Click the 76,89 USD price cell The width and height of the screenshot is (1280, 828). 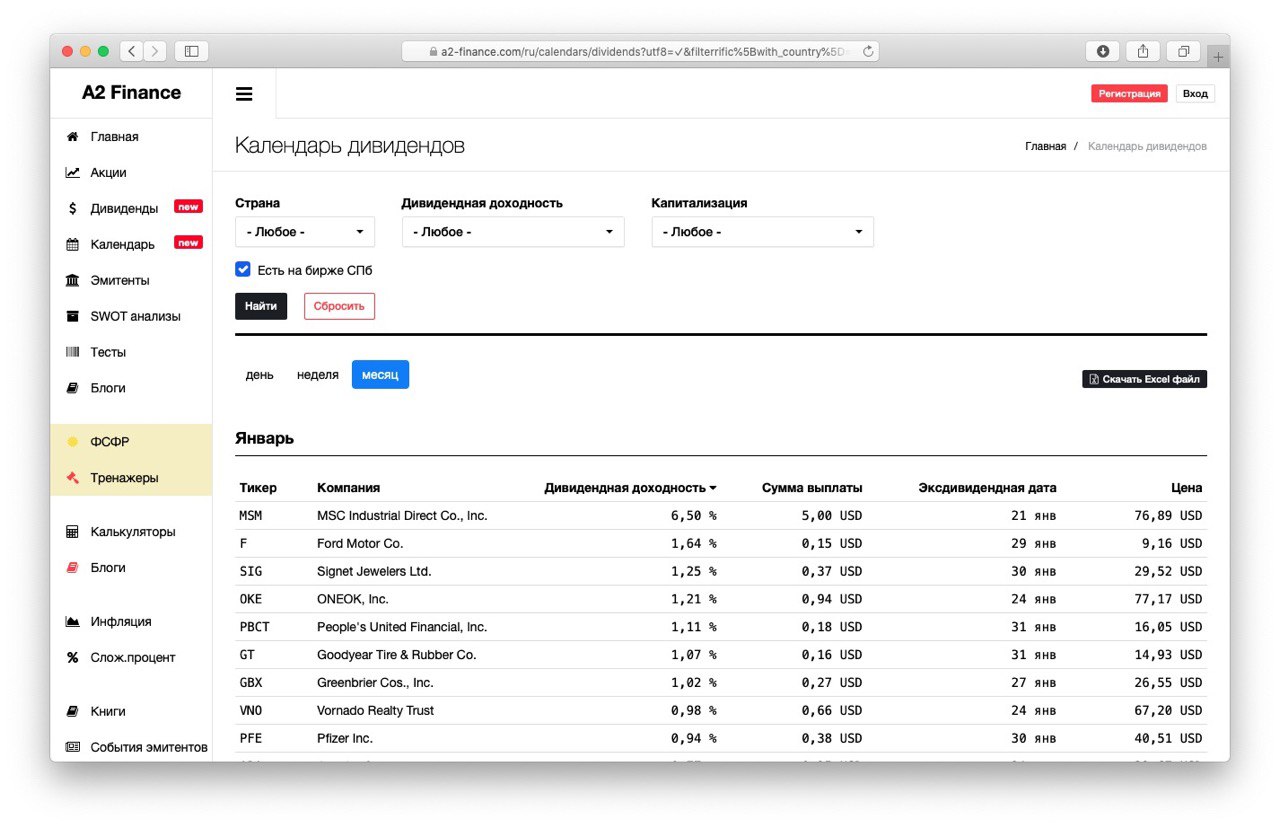coord(1168,516)
